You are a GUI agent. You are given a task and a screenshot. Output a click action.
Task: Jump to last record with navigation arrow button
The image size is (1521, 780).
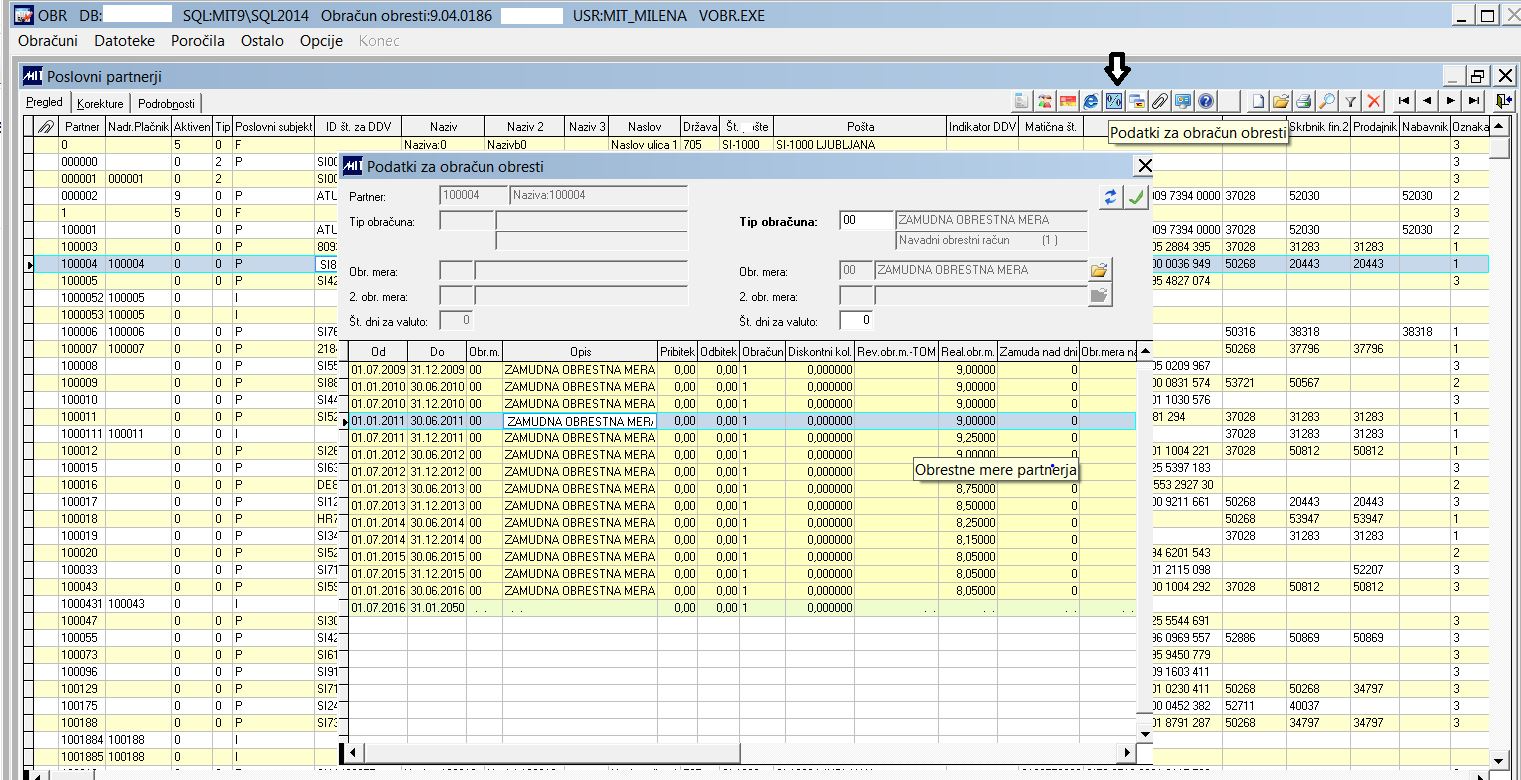[x=1474, y=100]
